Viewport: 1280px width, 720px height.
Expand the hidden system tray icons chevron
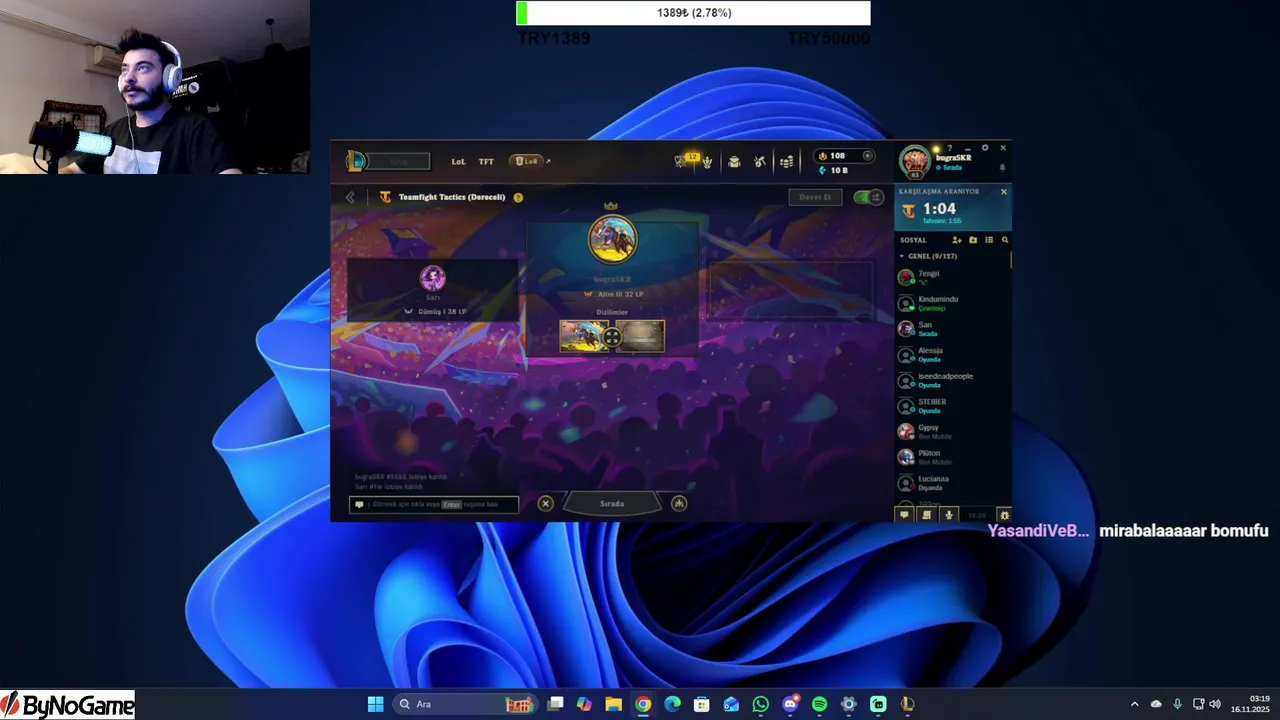[1134, 704]
